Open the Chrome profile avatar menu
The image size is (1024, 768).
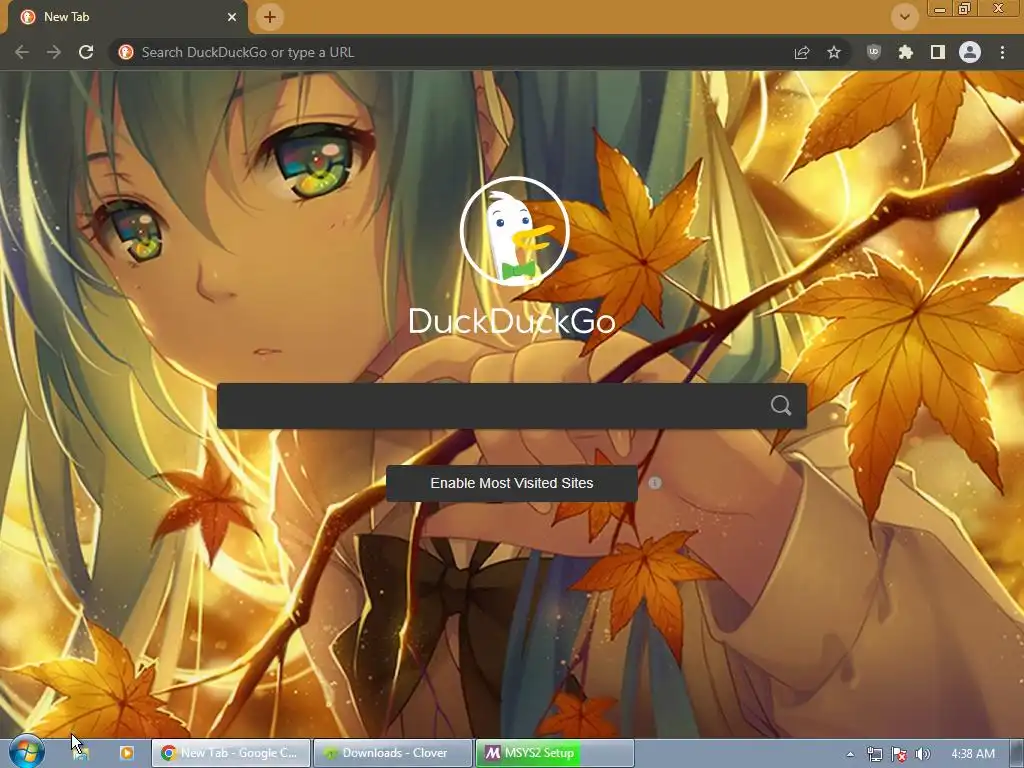tap(970, 52)
